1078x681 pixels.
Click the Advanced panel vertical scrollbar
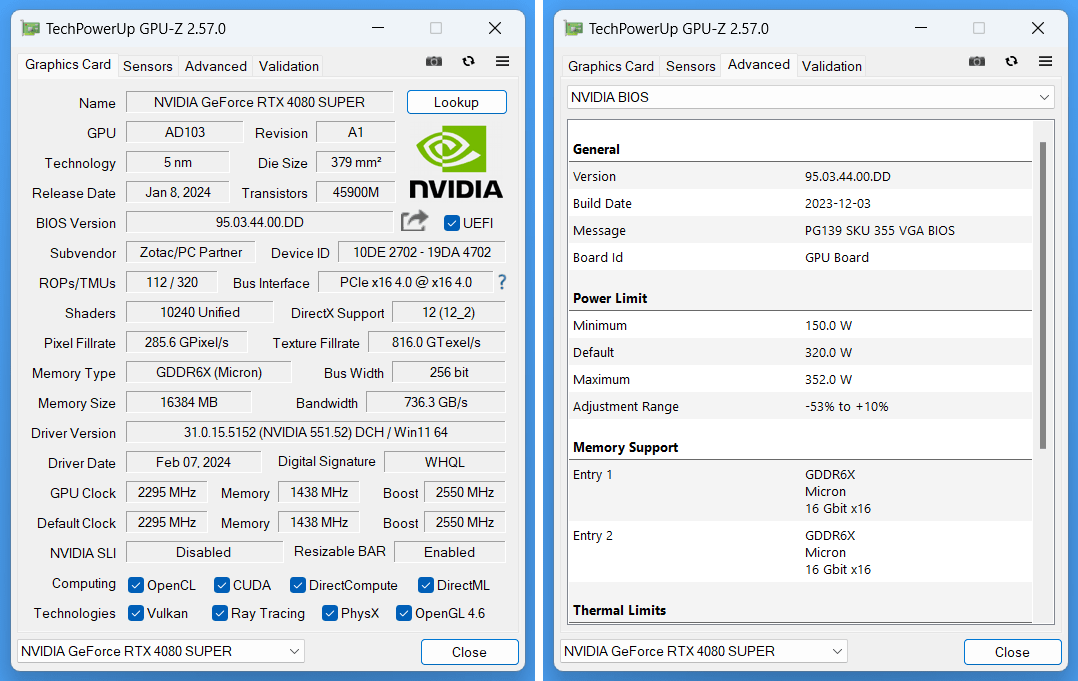click(x=1043, y=295)
